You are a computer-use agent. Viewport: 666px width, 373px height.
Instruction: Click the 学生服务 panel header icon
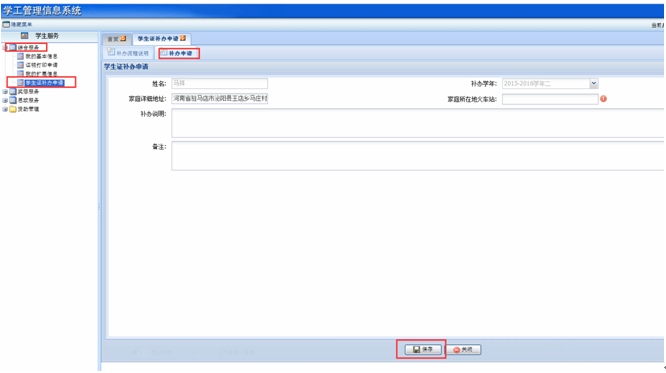25,36
